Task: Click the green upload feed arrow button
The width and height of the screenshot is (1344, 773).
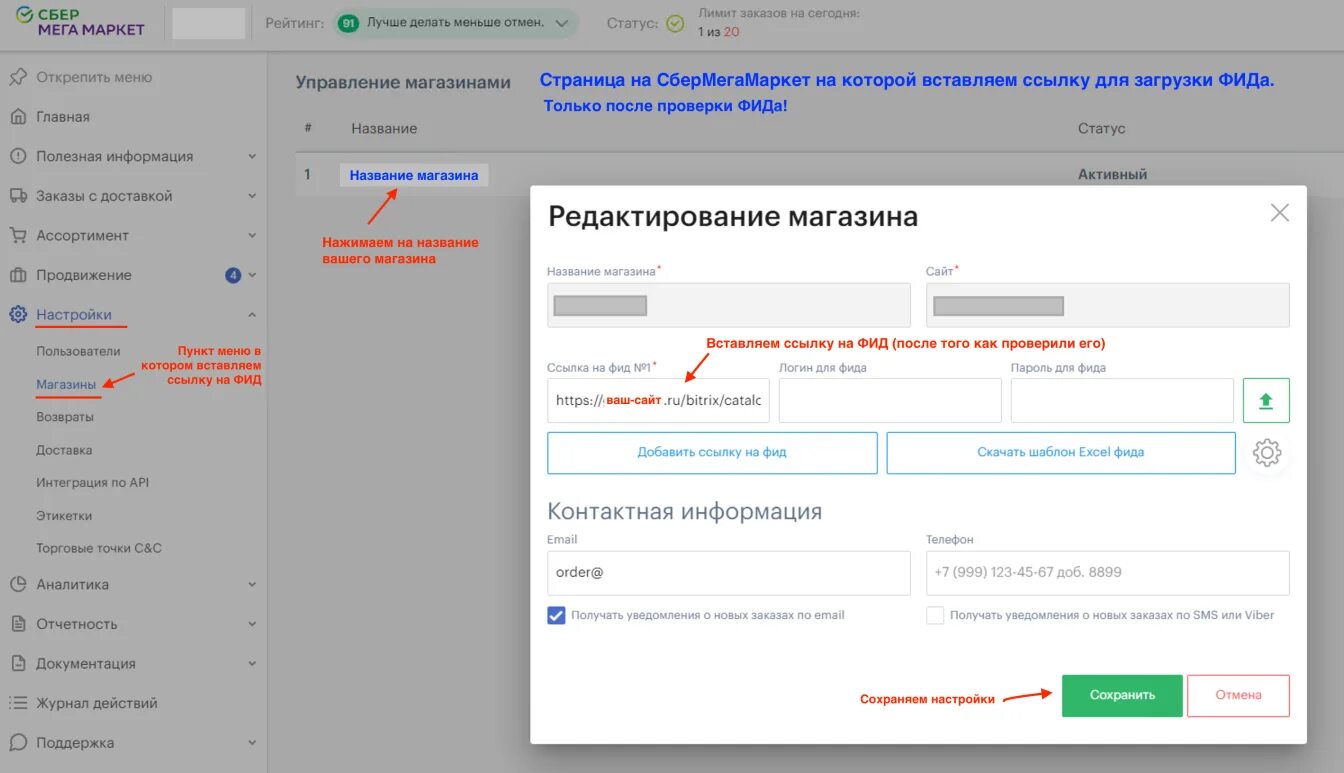Action: pyautogui.click(x=1266, y=401)
